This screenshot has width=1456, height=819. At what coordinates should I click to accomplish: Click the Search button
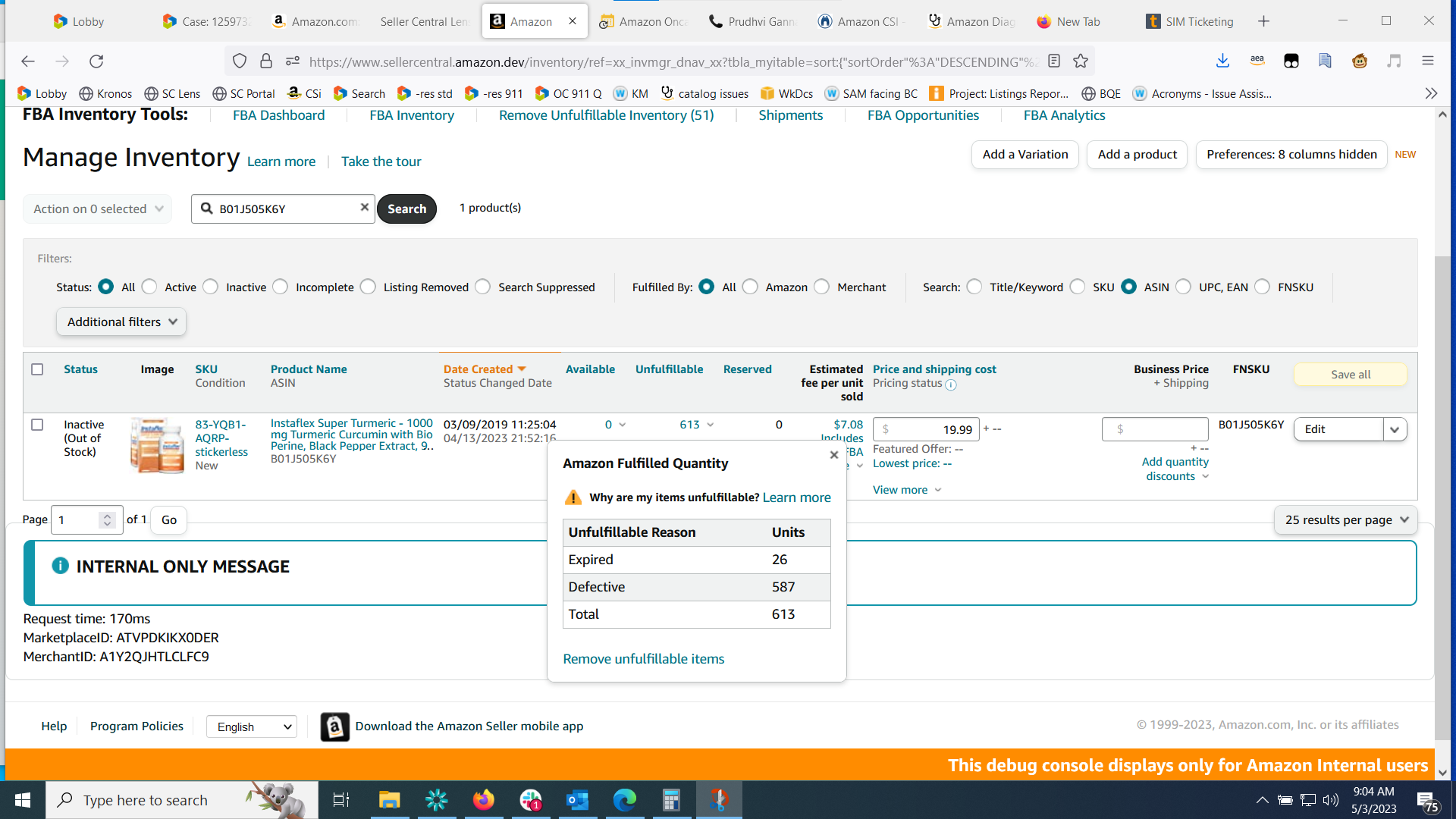pyautogui.click(x=406, y=209)
